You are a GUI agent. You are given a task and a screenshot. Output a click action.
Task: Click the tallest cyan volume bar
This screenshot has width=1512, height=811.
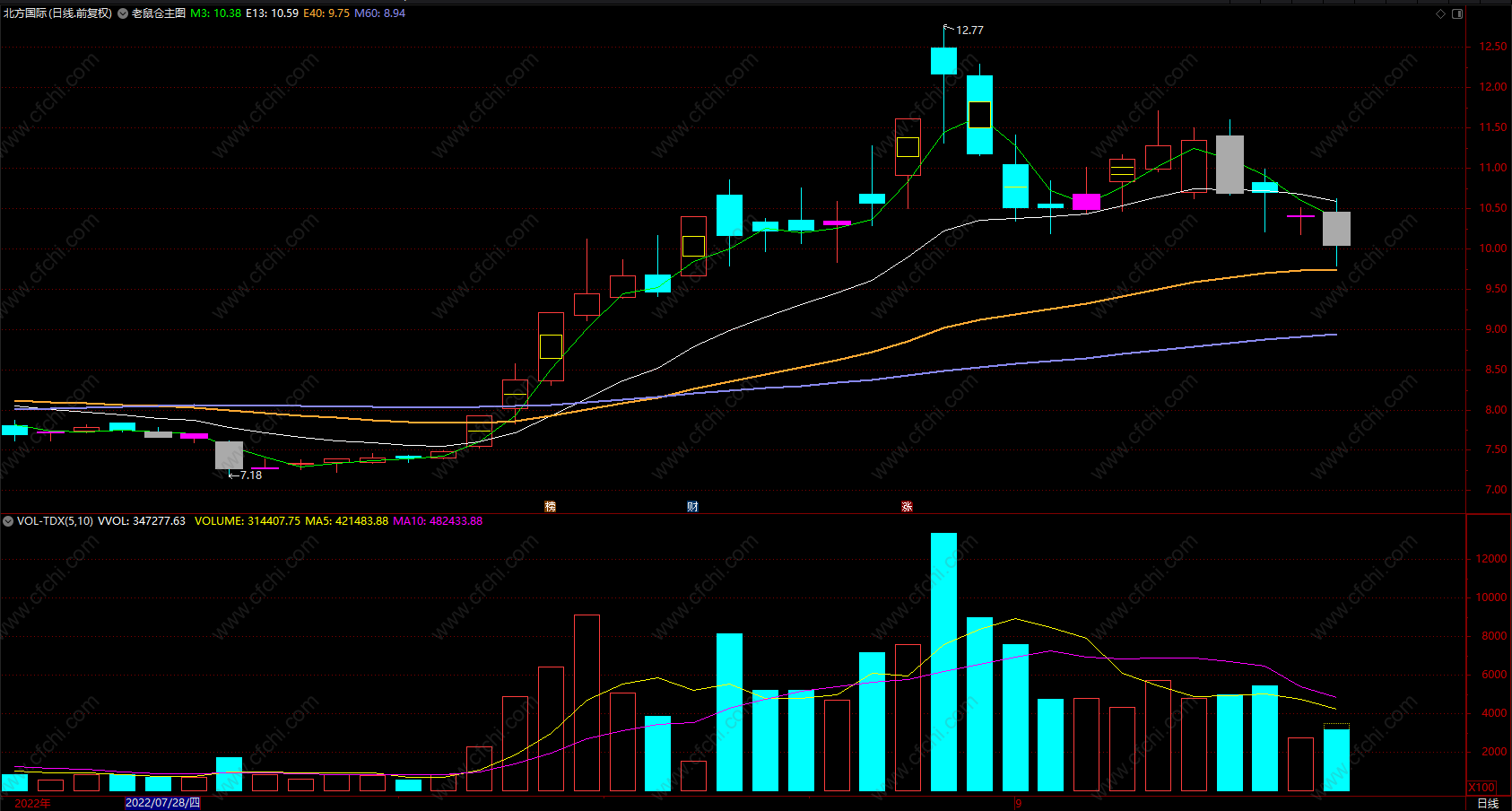tap(943, 662)
